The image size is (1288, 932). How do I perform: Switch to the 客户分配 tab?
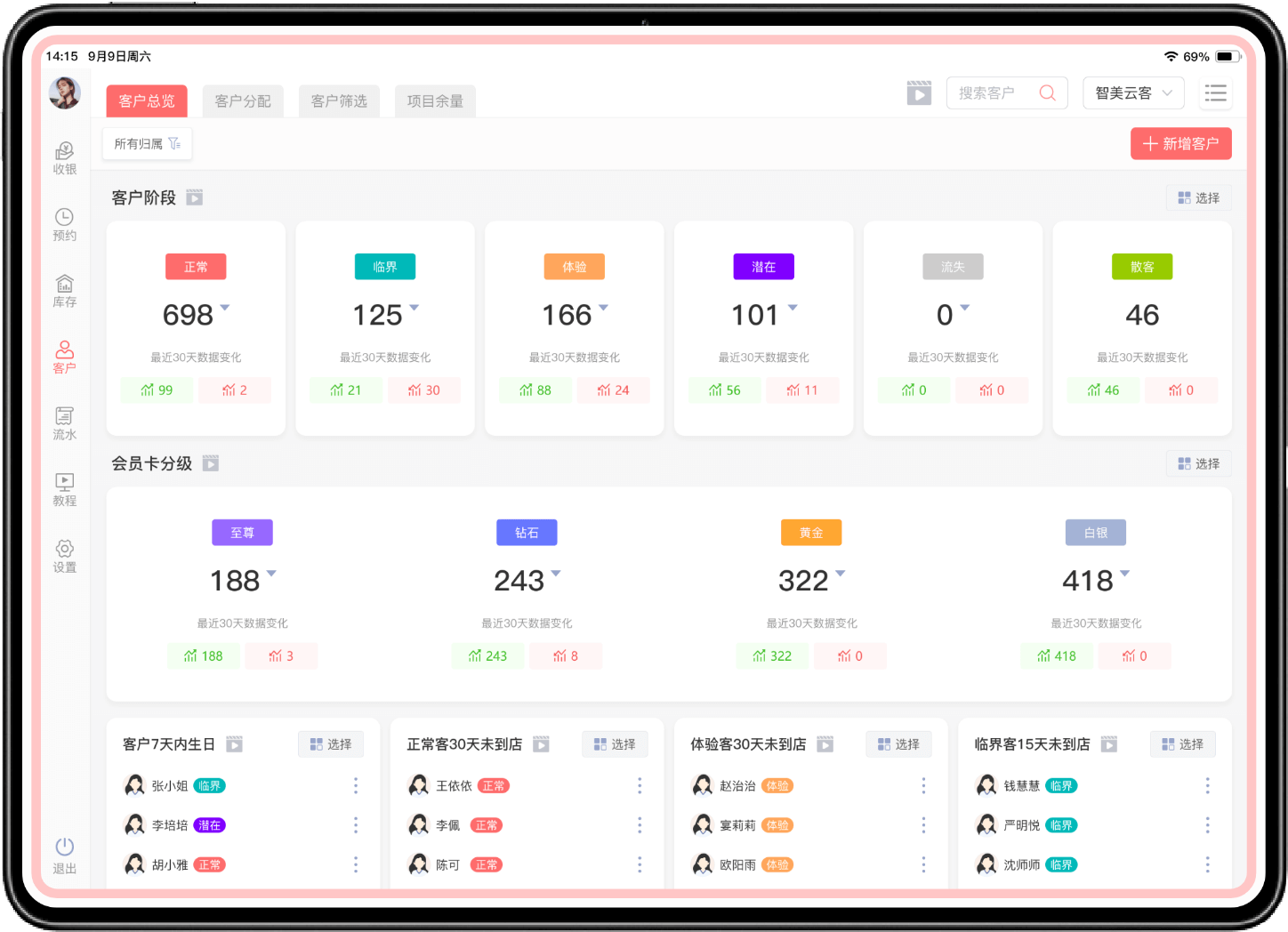[x=243, y=101]
